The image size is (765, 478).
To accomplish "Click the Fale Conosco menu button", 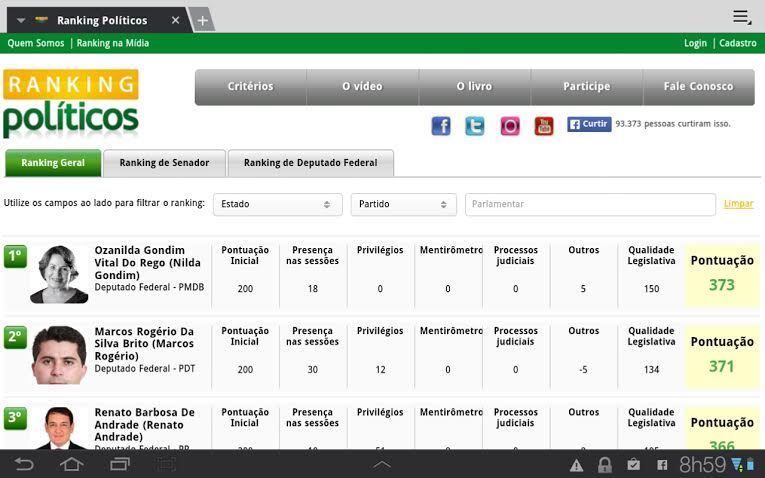I will (698, 87).
